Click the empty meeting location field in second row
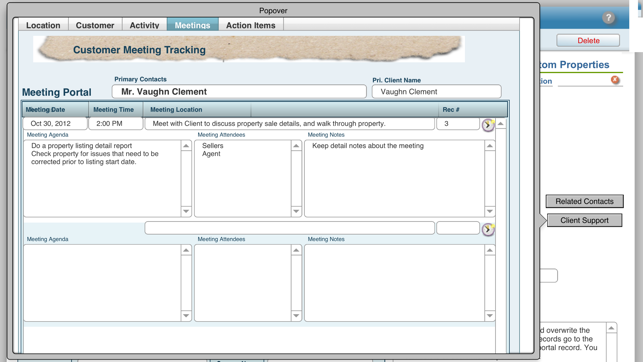The image size is (643, 362). pyautogui.click(x=290, y=228)
